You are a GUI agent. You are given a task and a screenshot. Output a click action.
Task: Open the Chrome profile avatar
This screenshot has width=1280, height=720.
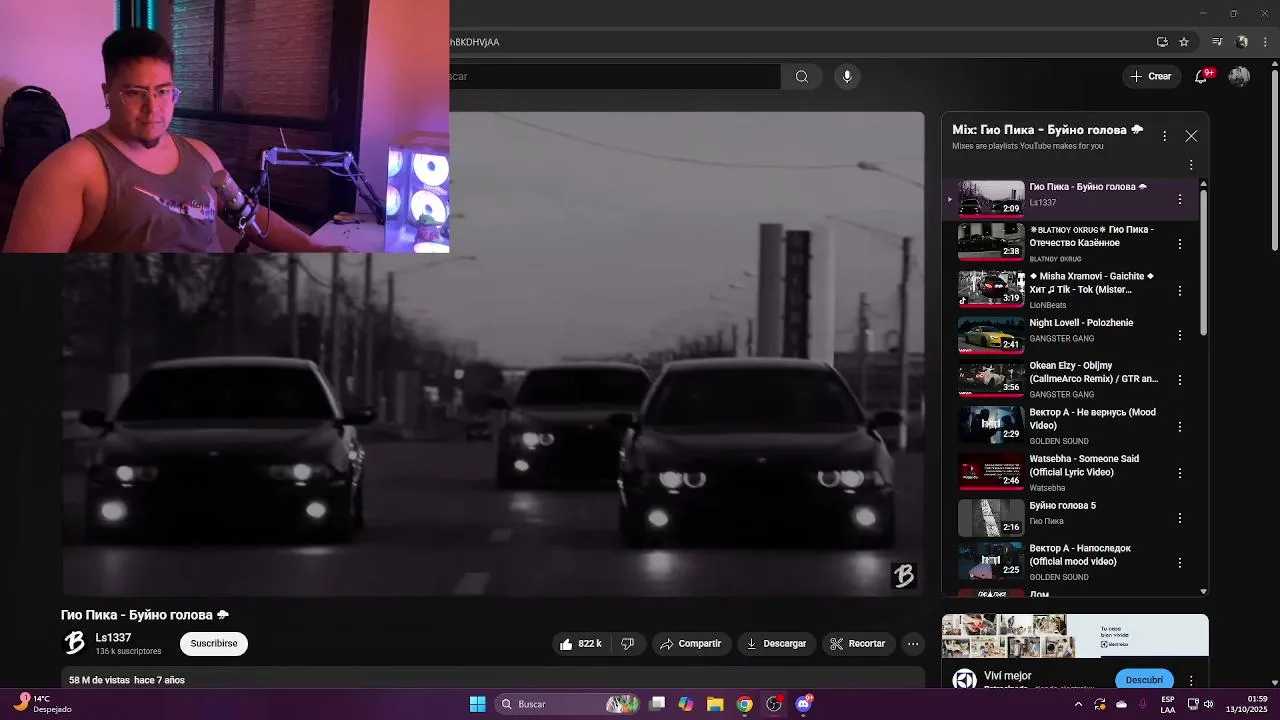(x=1242, y=42)
